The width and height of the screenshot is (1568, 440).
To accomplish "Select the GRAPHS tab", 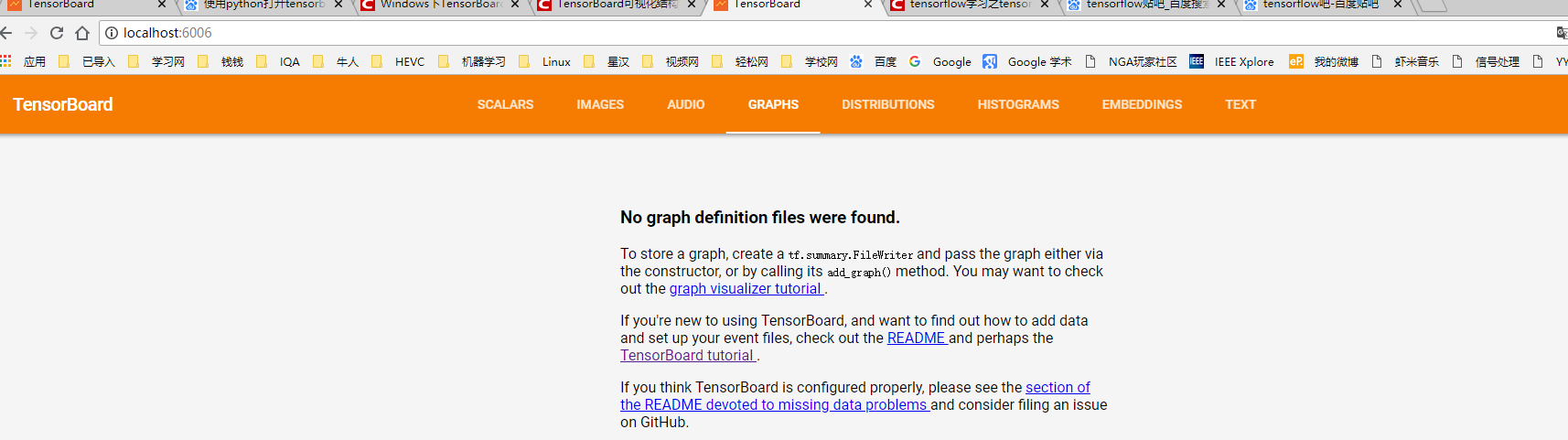I will pos(773,104).
